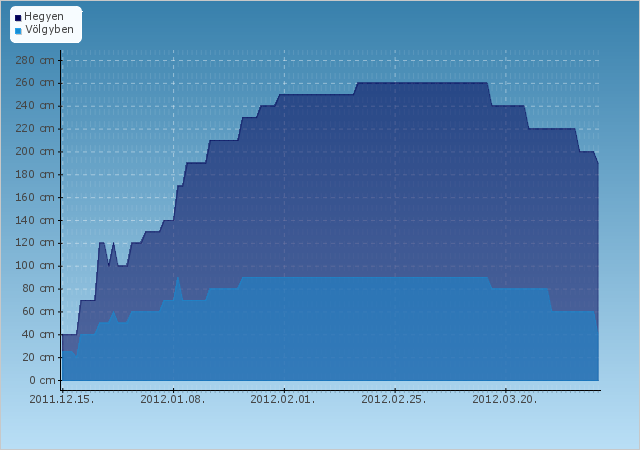The height and width of the screenshot is (450, 640).
Task: Click the 240 cm axis label
Action: point(35,106)
